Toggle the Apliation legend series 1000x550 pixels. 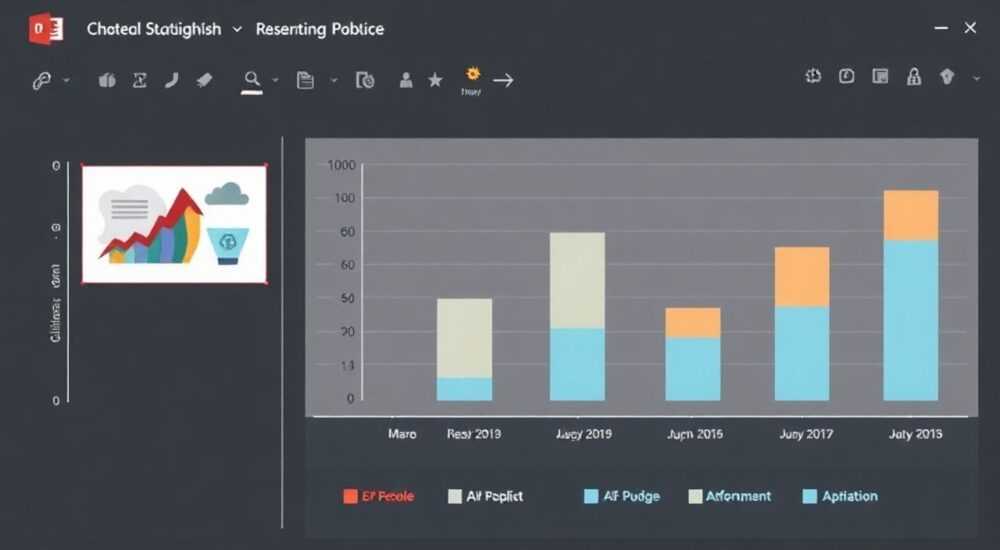pos(840,496)
